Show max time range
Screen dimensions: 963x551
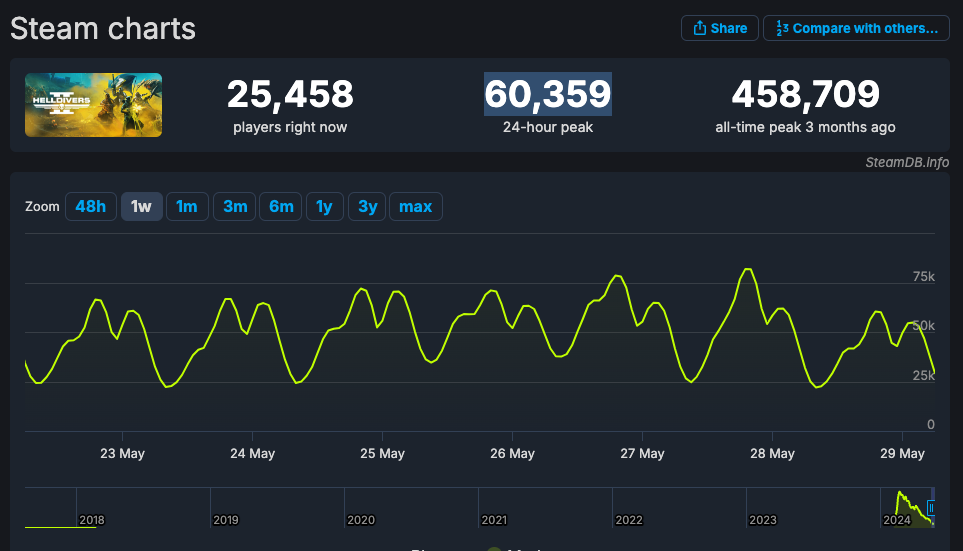pos(416,206)
